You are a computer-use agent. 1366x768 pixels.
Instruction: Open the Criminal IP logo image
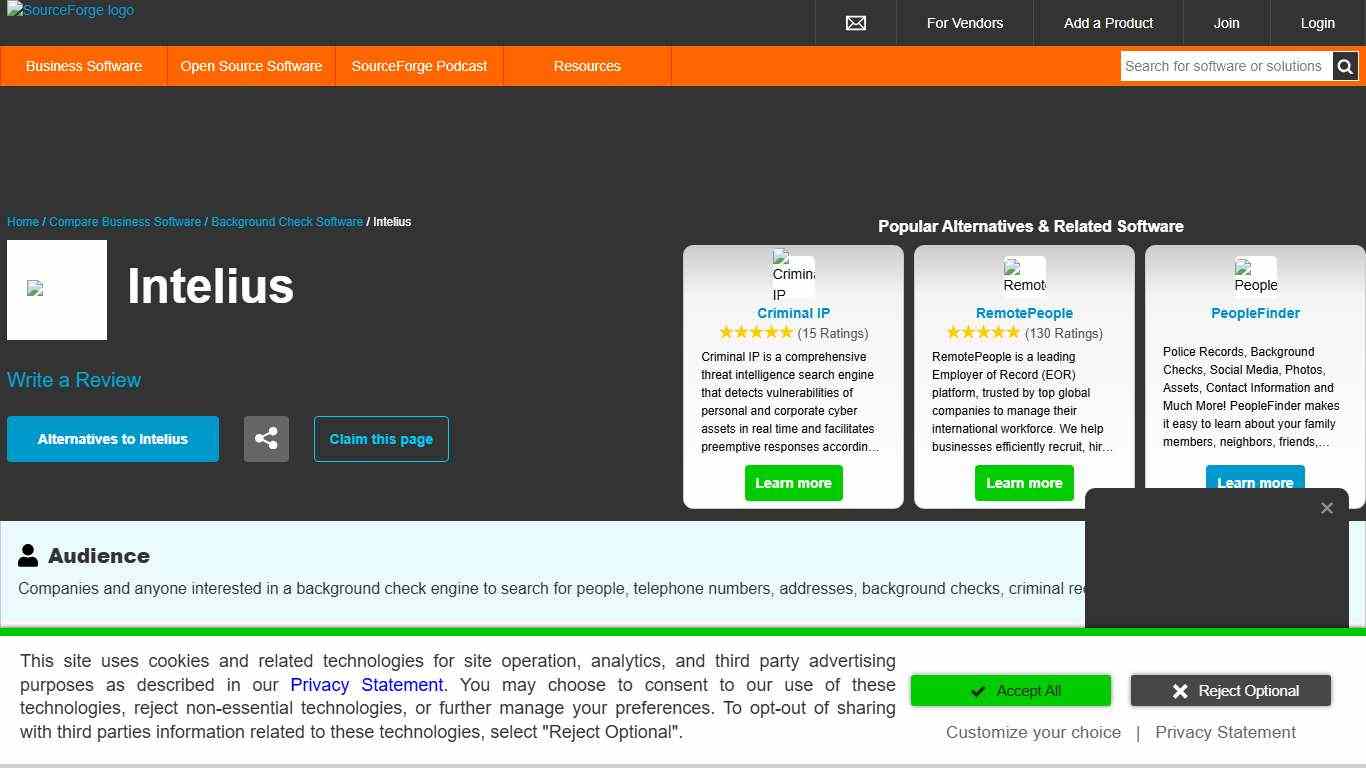(793, 276)
